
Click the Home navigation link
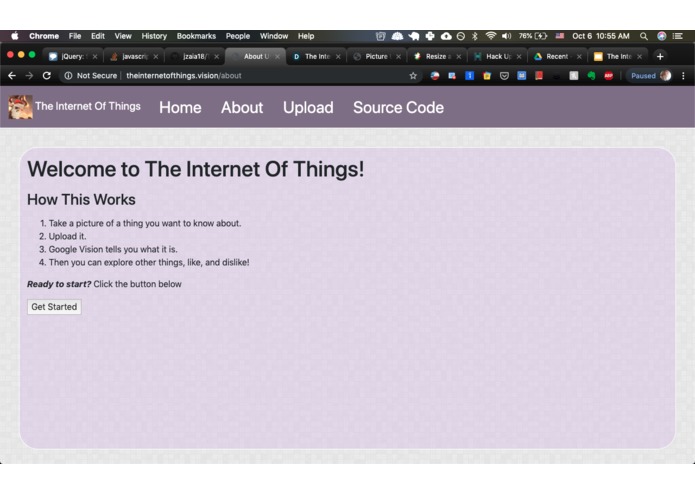(x=180, y=107)
